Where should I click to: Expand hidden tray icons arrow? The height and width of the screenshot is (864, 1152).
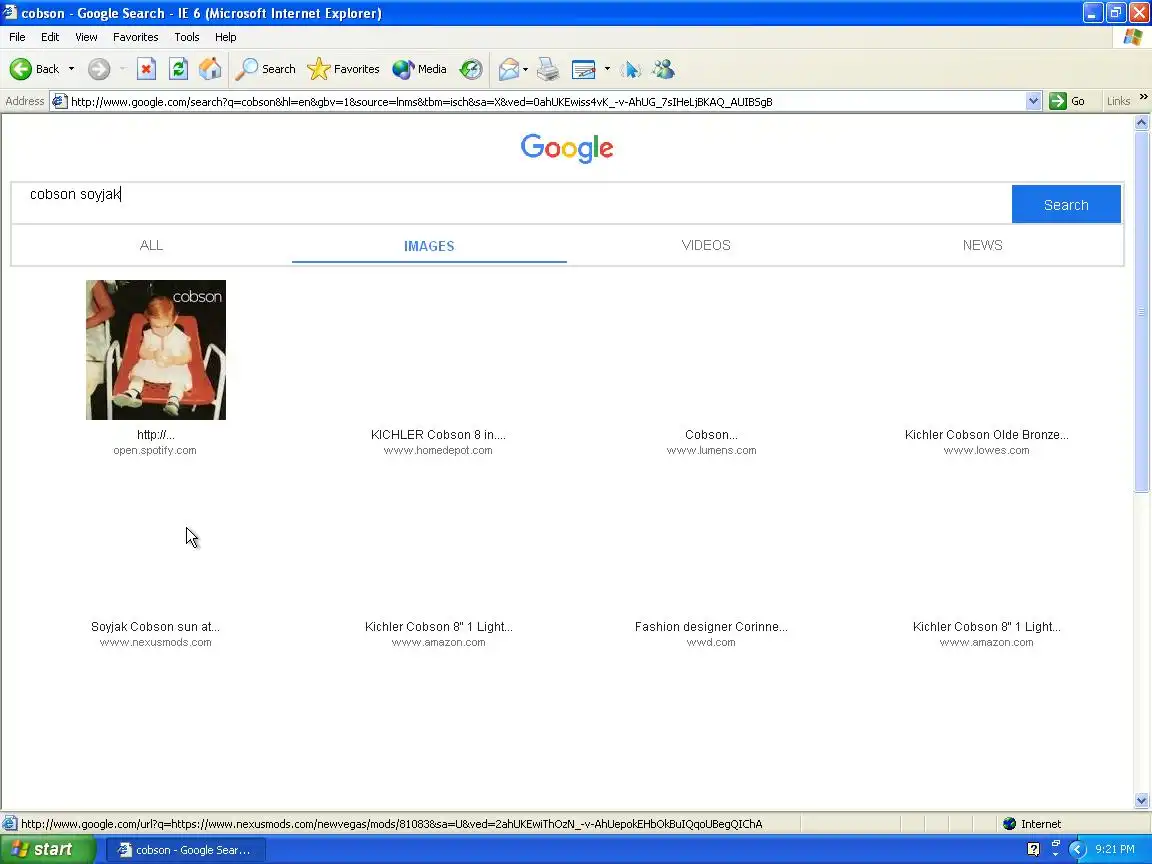1077,849
